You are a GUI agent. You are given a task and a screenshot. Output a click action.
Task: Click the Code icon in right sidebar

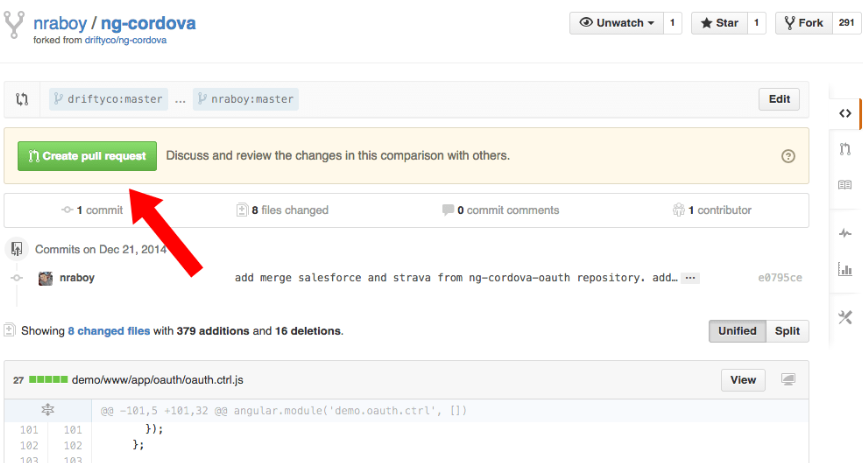(845, 114)
